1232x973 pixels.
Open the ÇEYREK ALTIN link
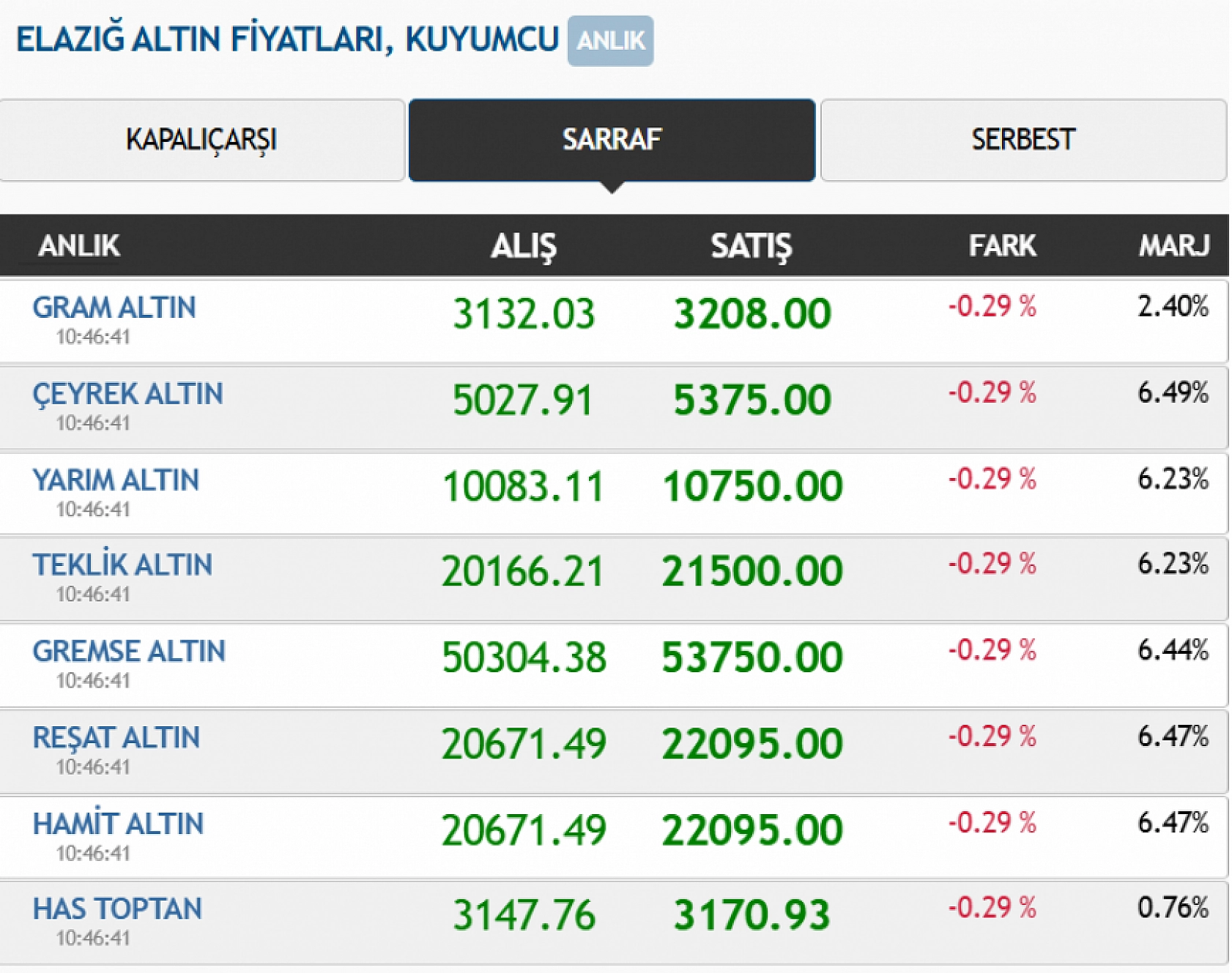tap(127, 394)
